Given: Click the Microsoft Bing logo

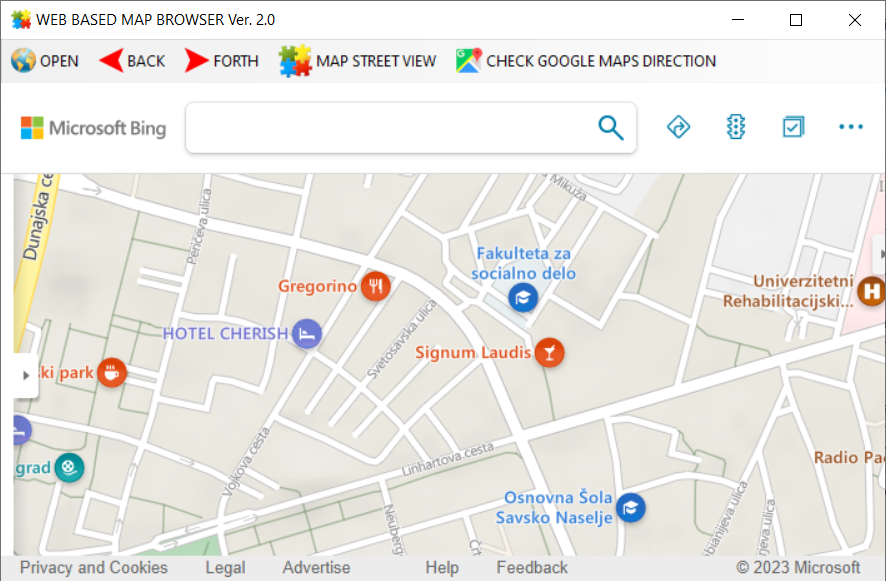Looking at the screenshot, I should [93, 128].
